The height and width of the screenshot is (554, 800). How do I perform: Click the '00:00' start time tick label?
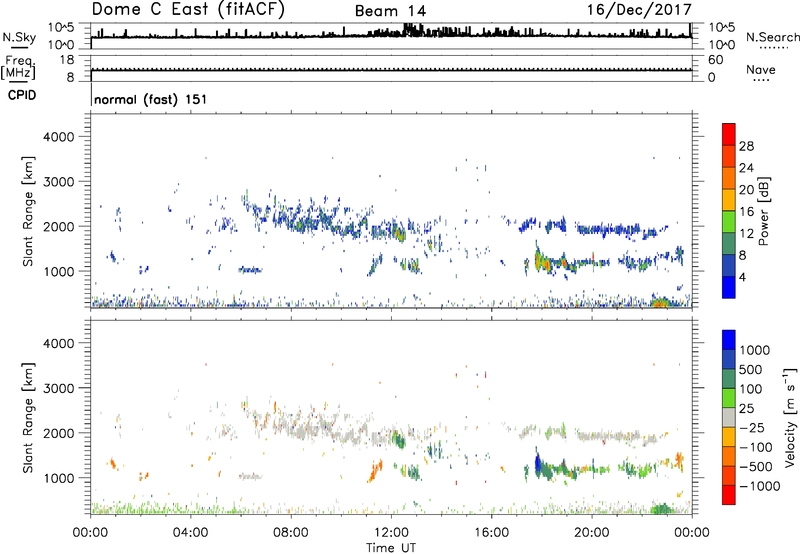tap(90, 533)
